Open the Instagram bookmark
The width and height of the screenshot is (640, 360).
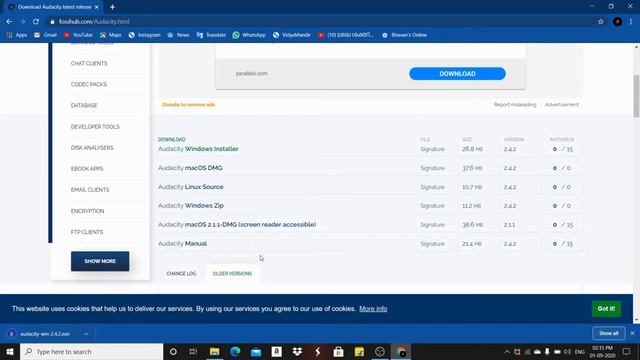(x=144, y=35)
